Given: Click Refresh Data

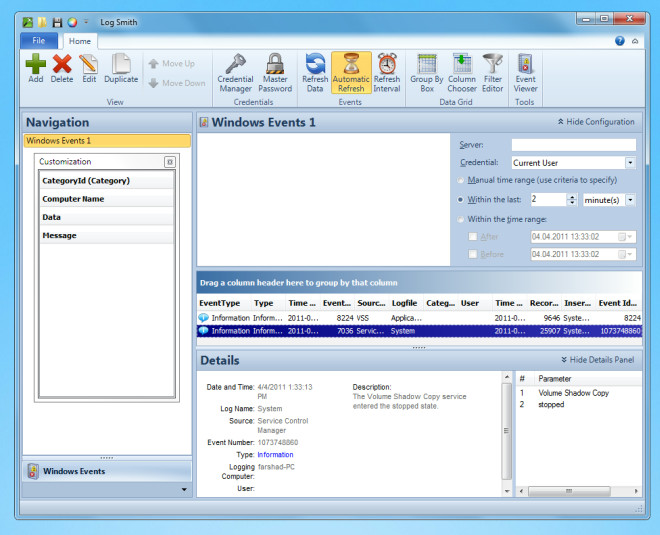Looking at the screenshot, I should click(315, 73).
